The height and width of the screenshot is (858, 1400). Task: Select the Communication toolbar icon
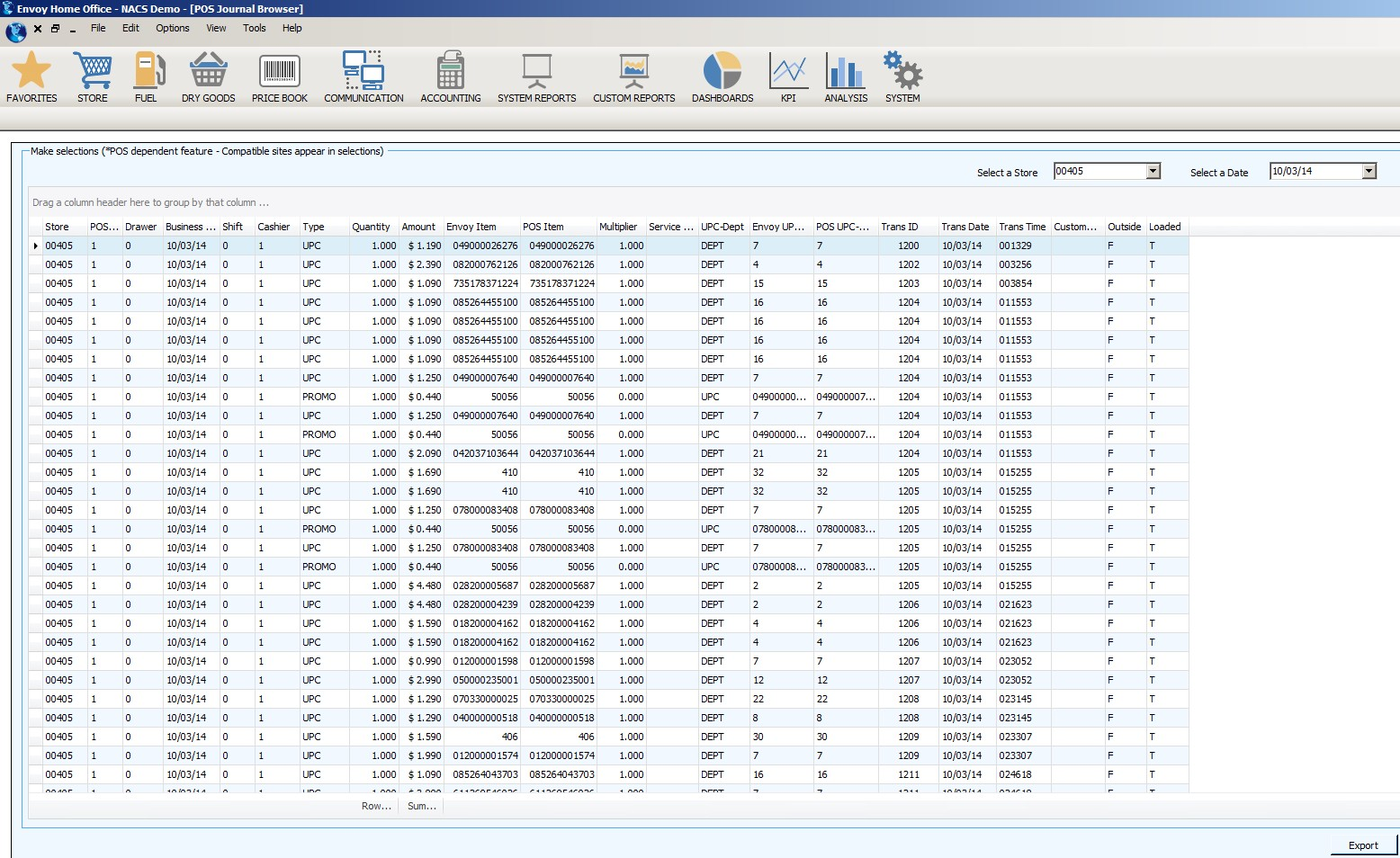[x=363, y=76]
